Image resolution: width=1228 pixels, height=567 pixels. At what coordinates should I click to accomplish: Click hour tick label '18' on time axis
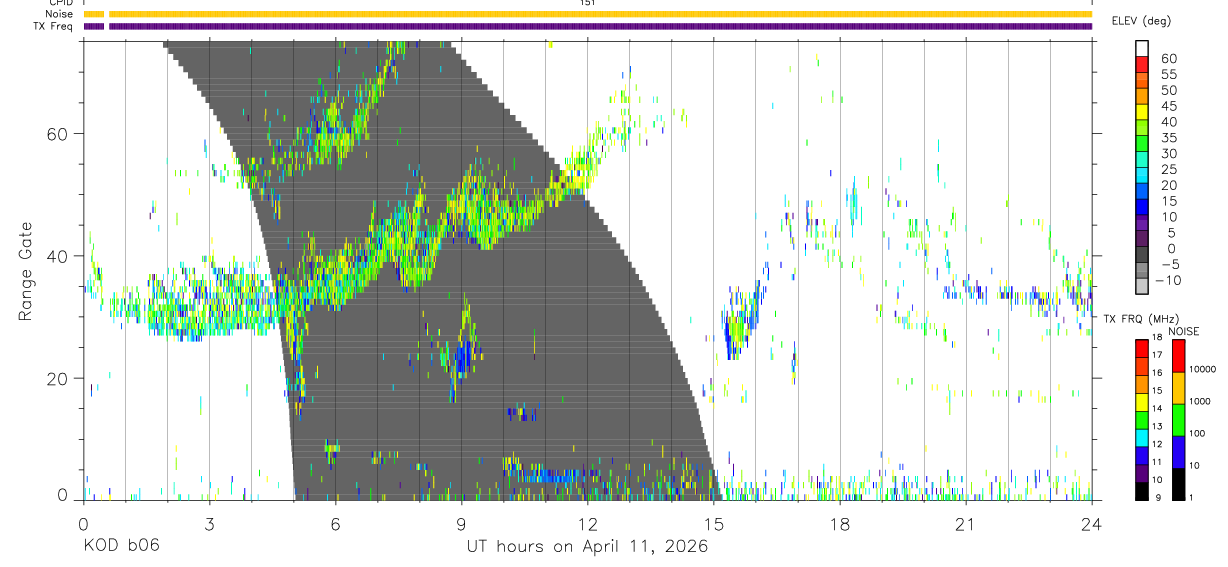tap(840, 524)
